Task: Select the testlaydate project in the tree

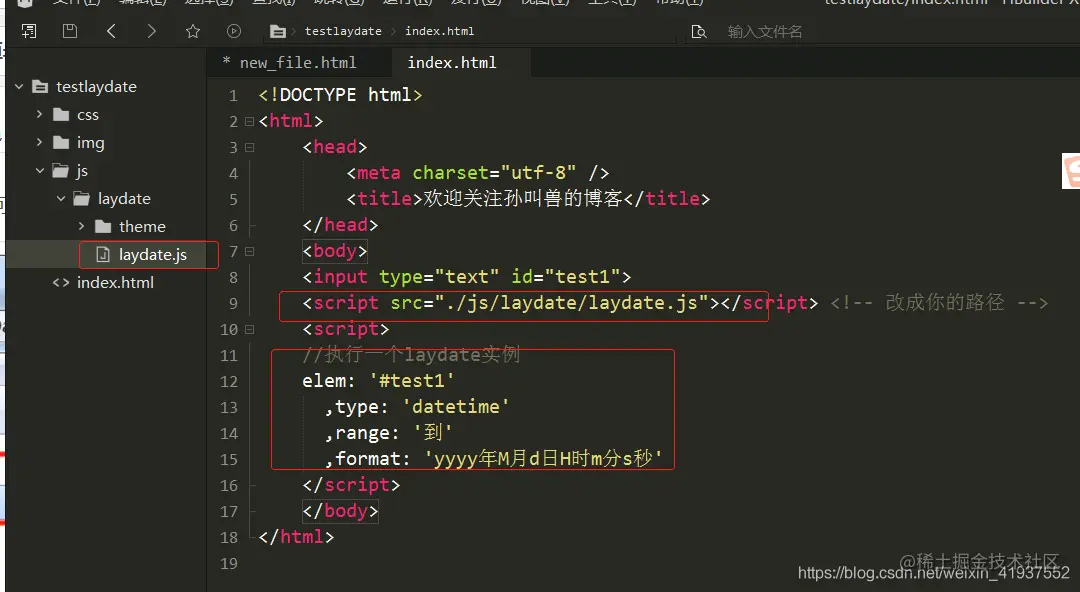Action: point(96,87)
